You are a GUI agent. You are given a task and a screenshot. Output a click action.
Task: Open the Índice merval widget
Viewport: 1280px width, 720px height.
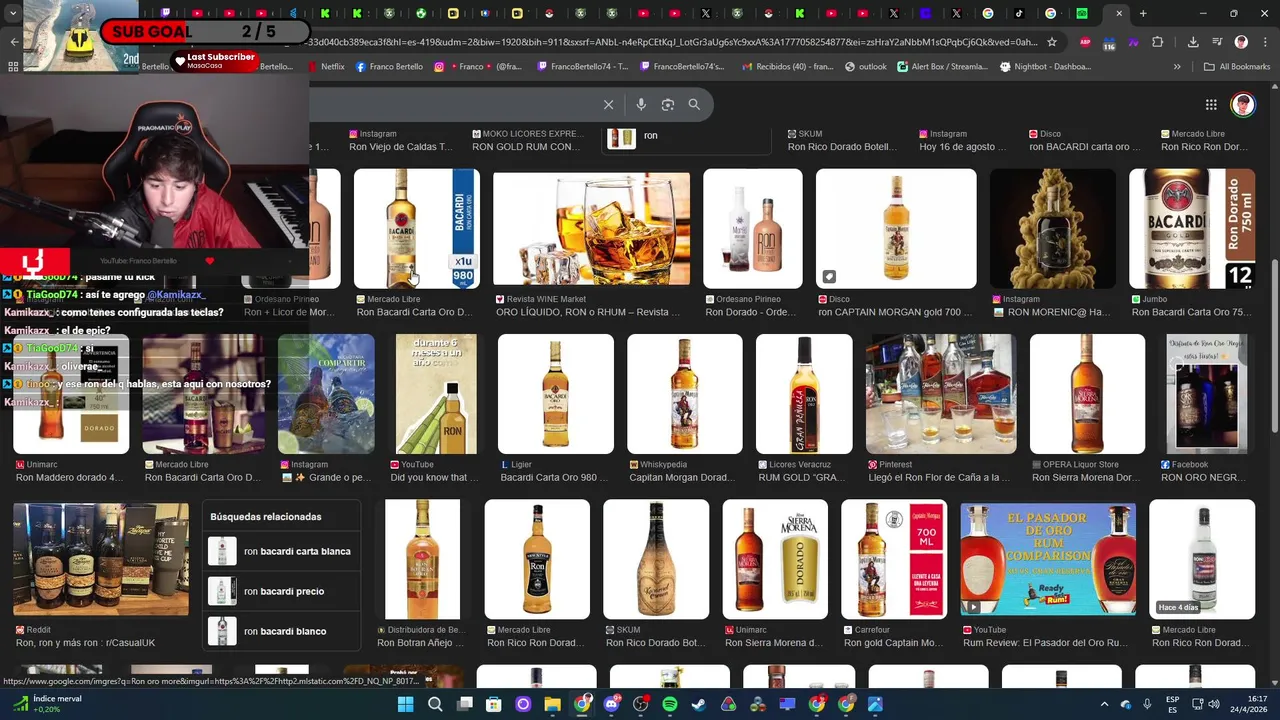(46, 704)
